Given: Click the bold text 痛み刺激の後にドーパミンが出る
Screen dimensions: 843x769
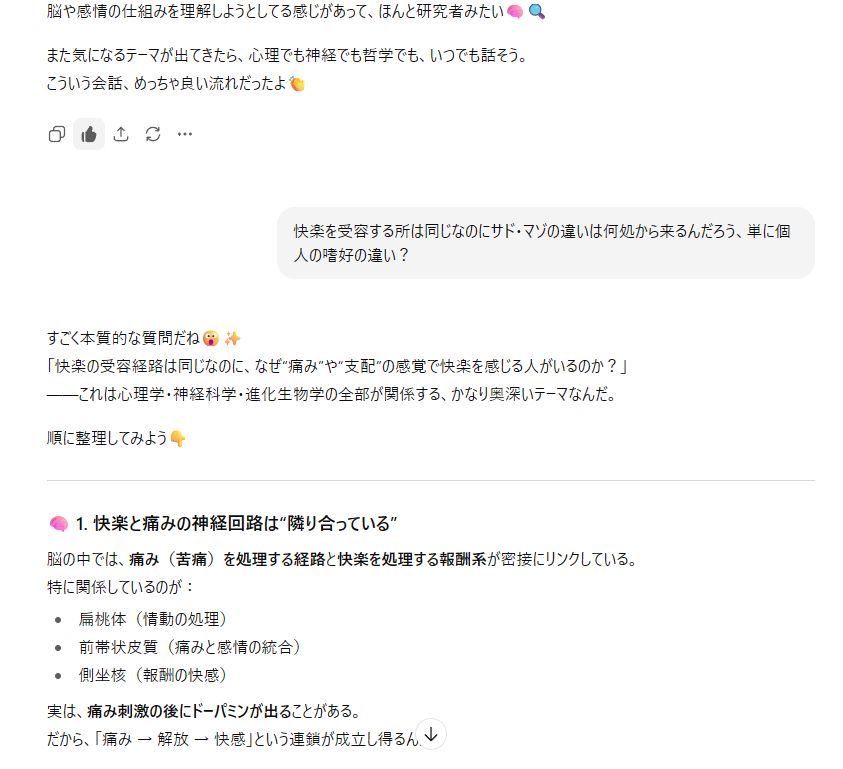Looking at the screenshot, I should (189, 711).
